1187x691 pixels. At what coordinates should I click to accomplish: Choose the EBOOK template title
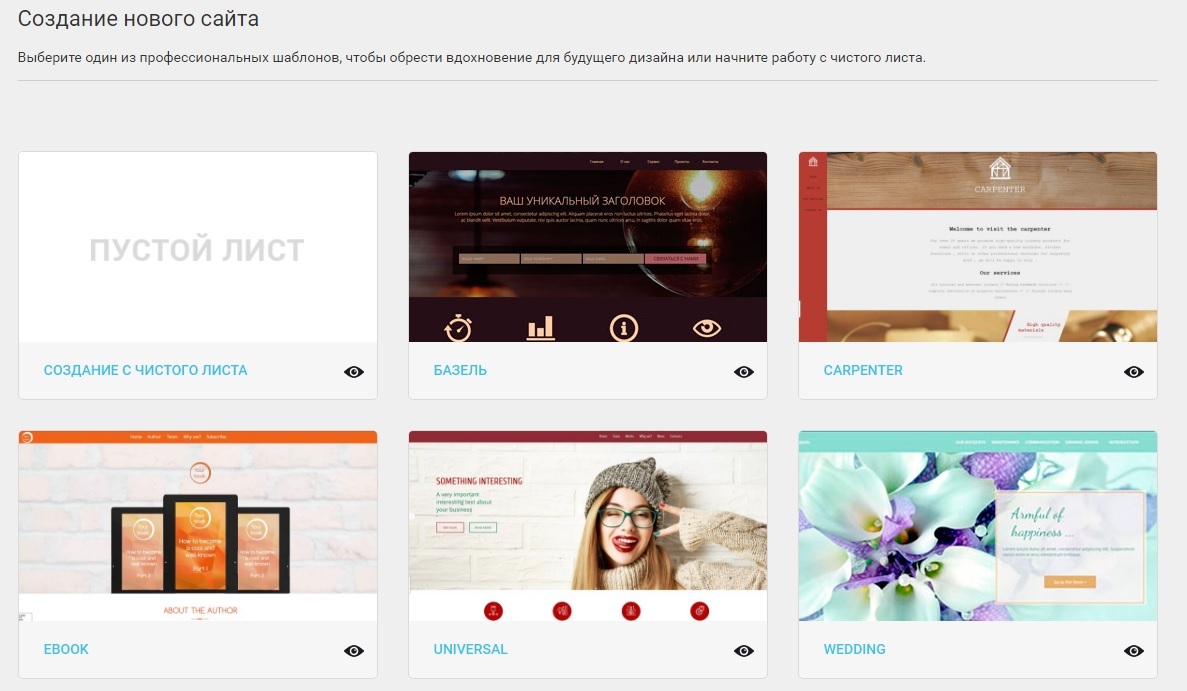pos(66,649)
